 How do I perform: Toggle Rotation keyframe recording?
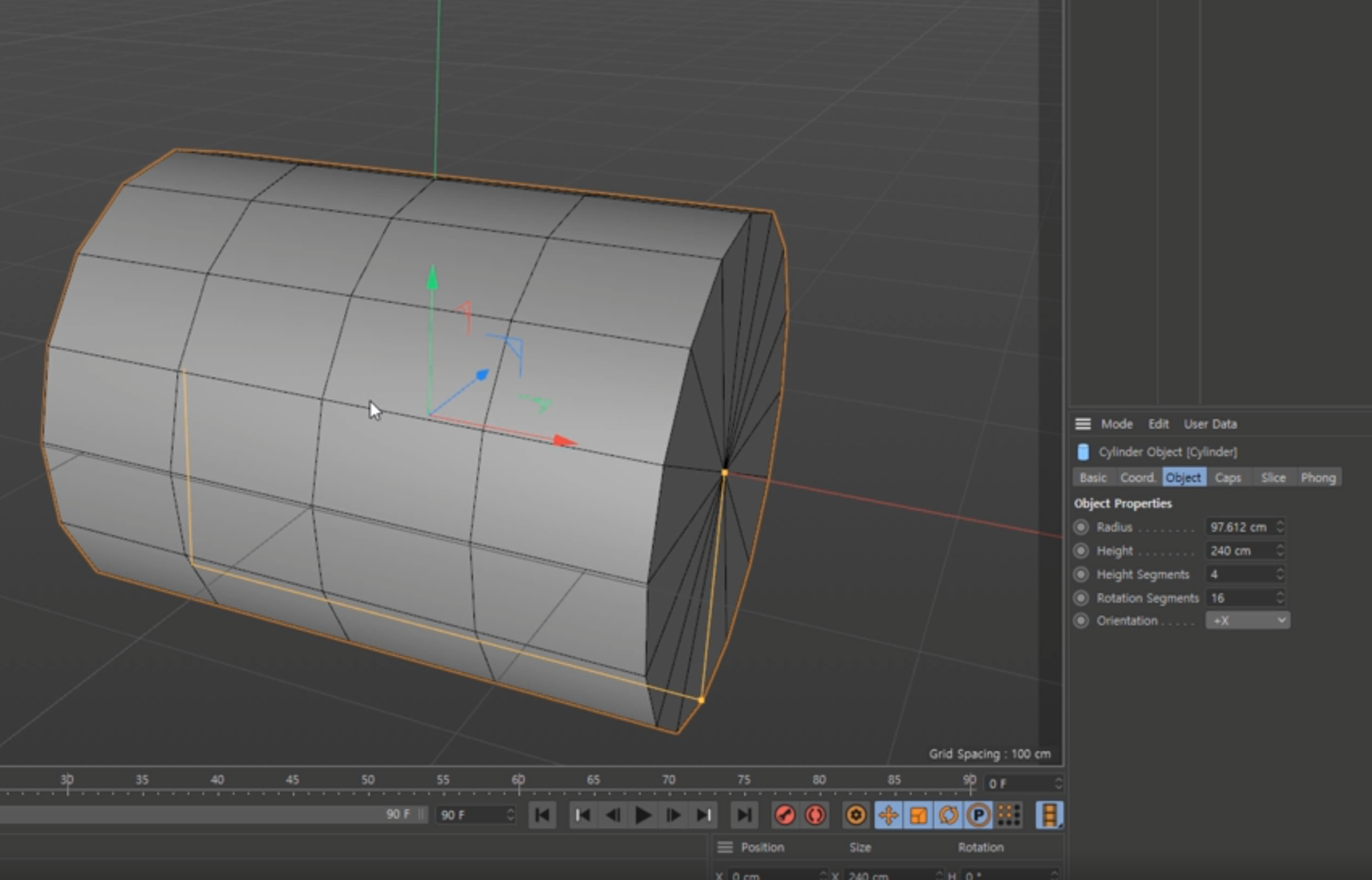(x=949, y=815)
